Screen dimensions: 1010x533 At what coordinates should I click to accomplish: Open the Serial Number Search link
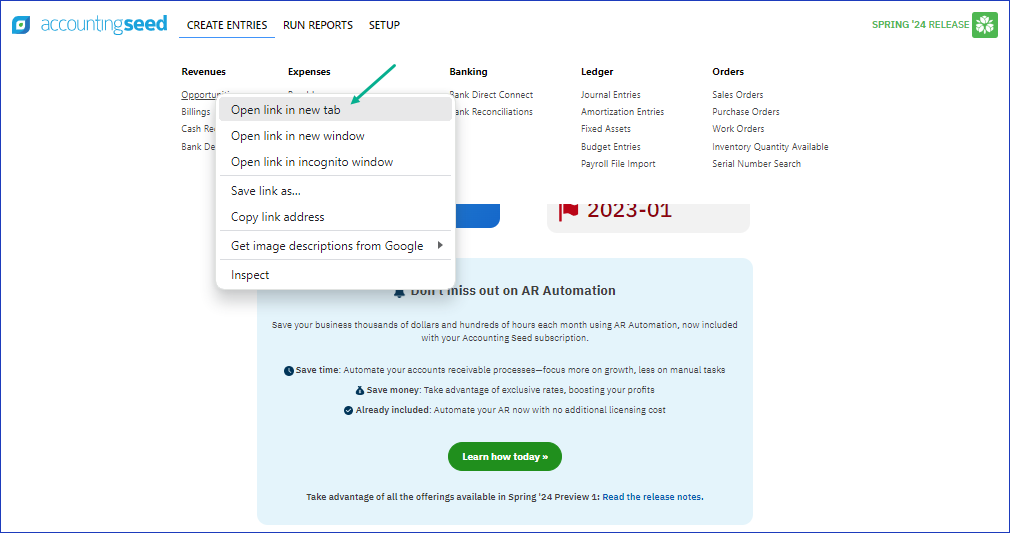coord(757,164)
